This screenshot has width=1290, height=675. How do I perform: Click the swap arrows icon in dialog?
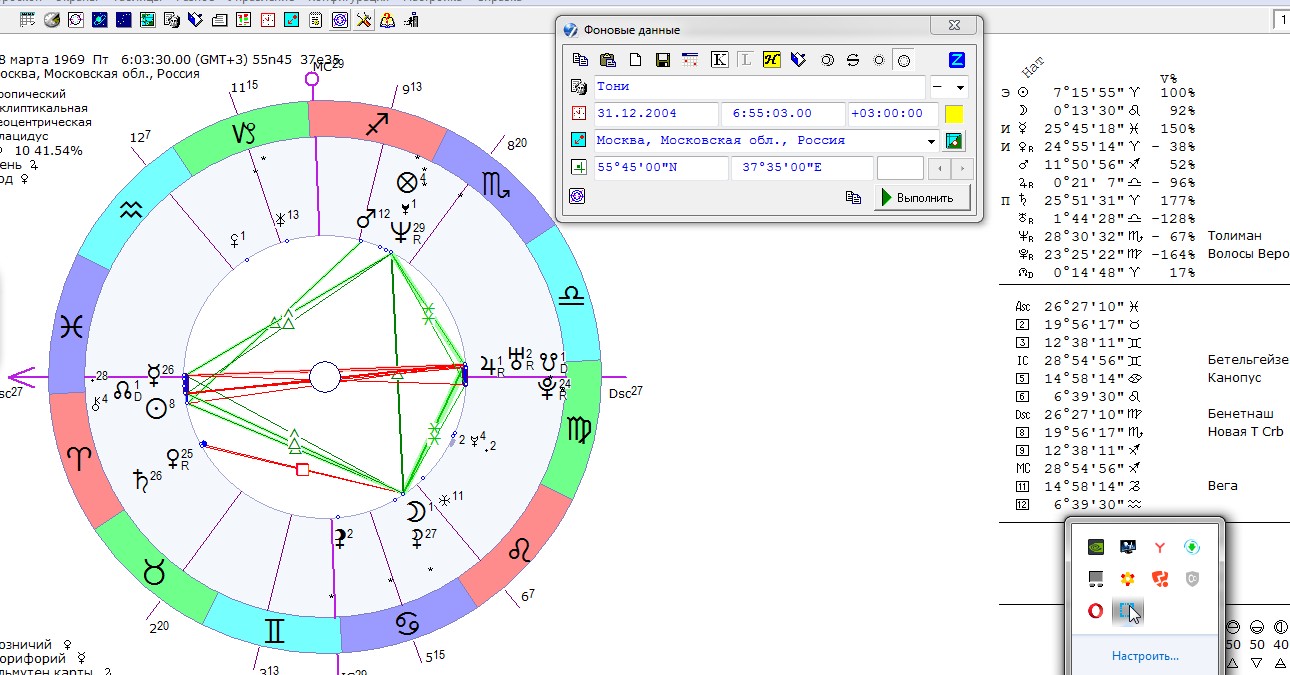(x=853, y=60)
